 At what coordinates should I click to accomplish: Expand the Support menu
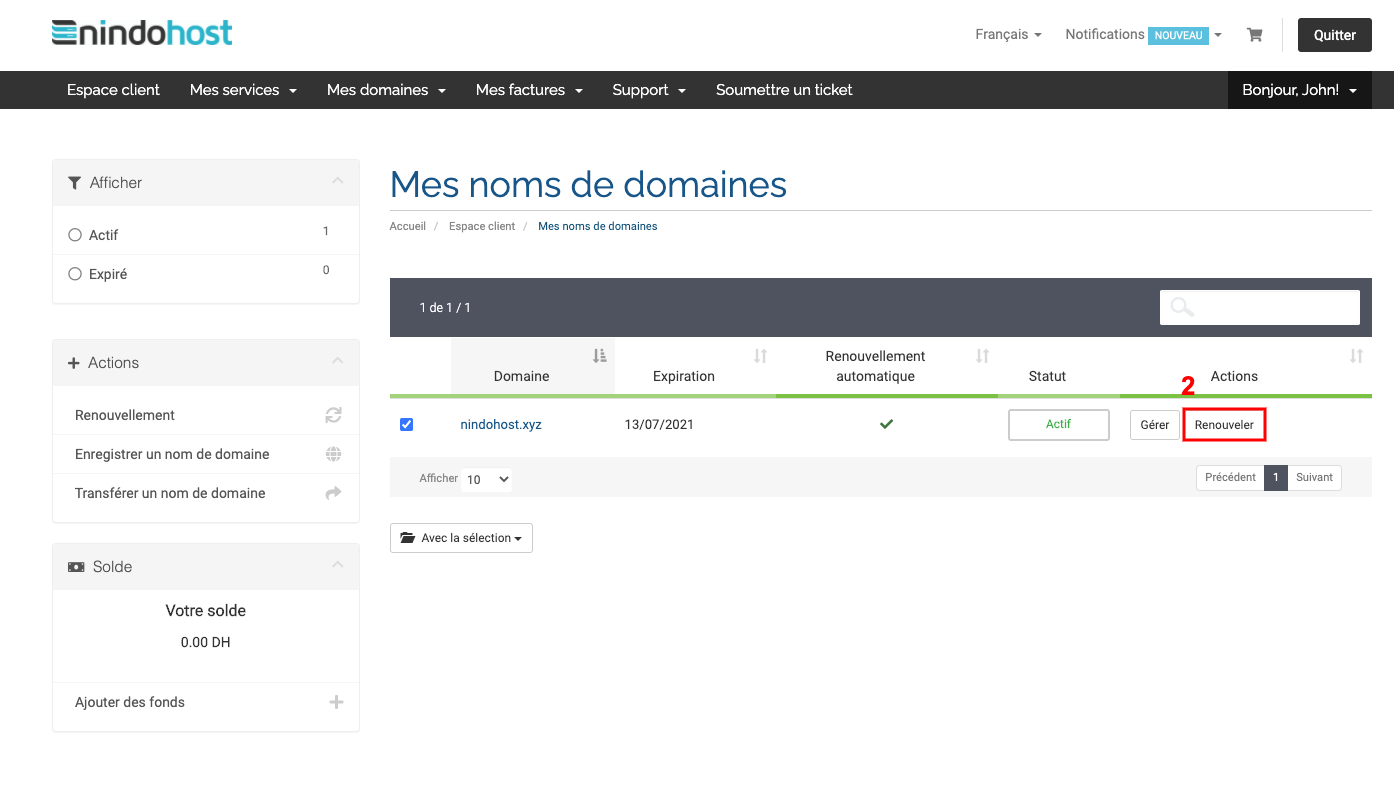coord(649,90)
